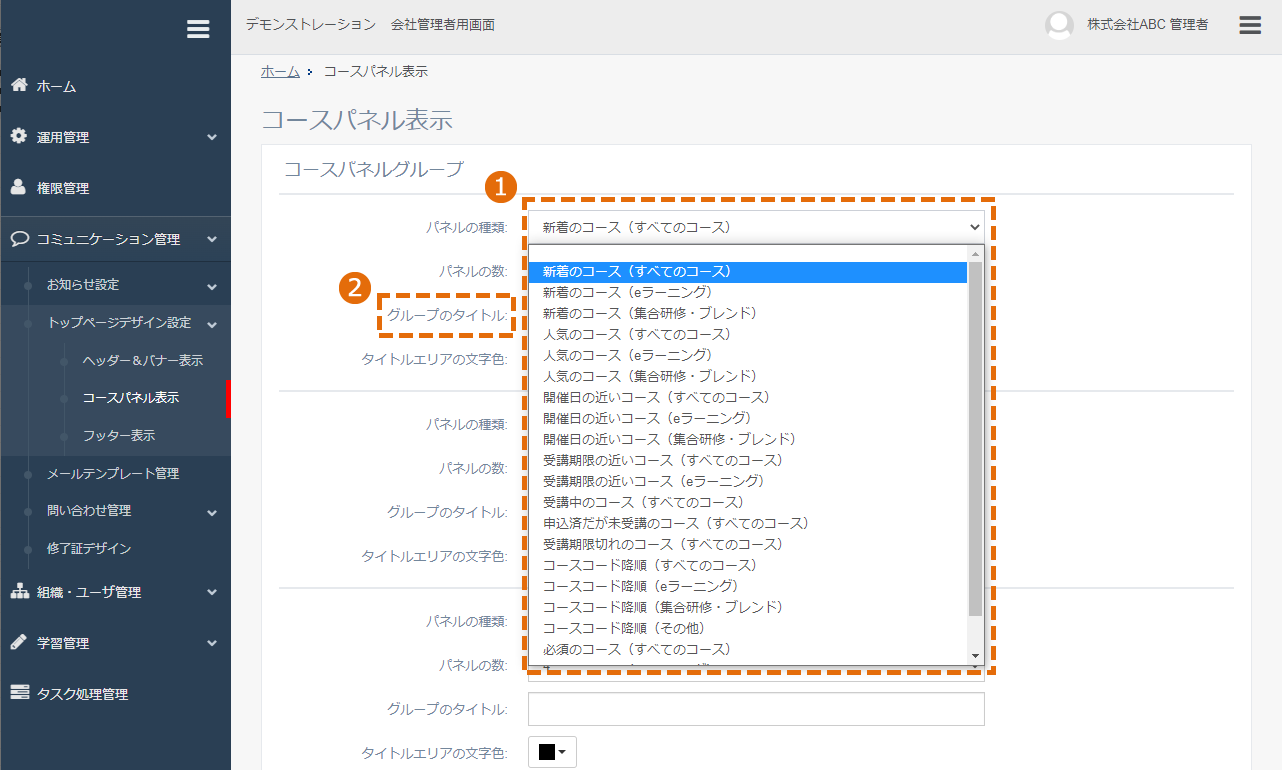Choose 受講中のコース（すべてのコース） option
The image size is (1282, 770).
748,502
